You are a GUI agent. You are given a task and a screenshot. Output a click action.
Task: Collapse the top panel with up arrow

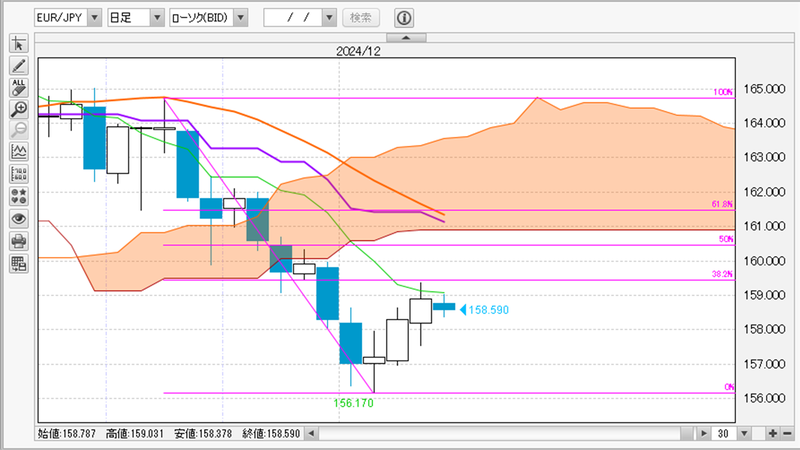click(406, 38)
